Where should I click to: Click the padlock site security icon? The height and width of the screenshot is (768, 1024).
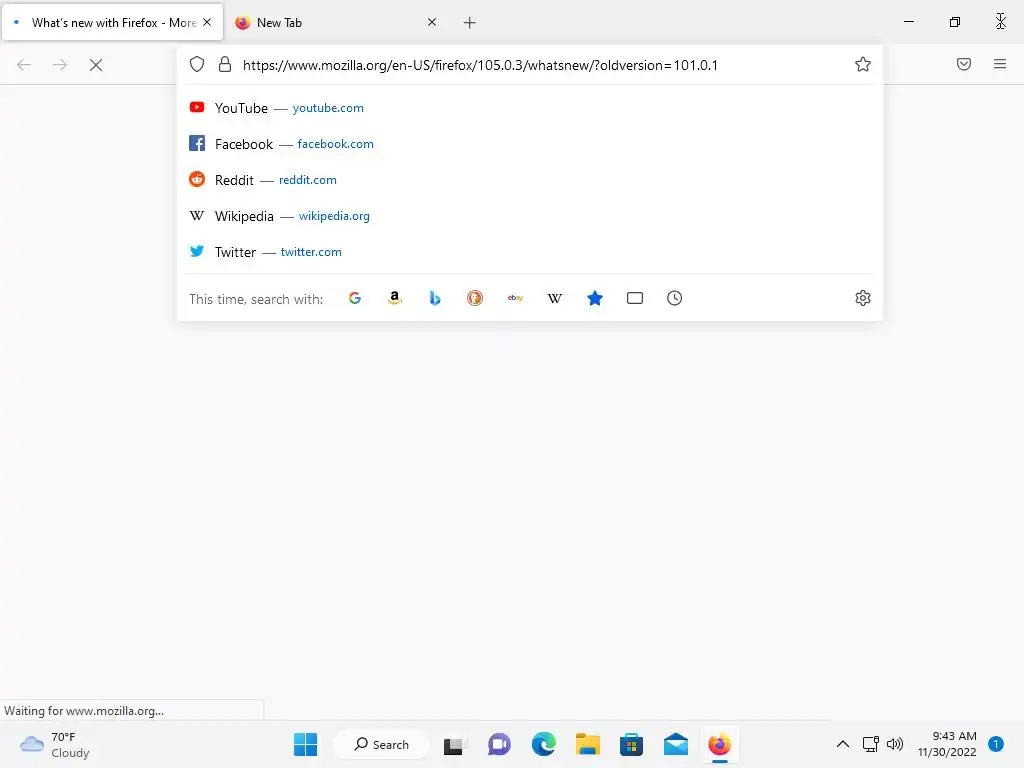tap(225, 64)
